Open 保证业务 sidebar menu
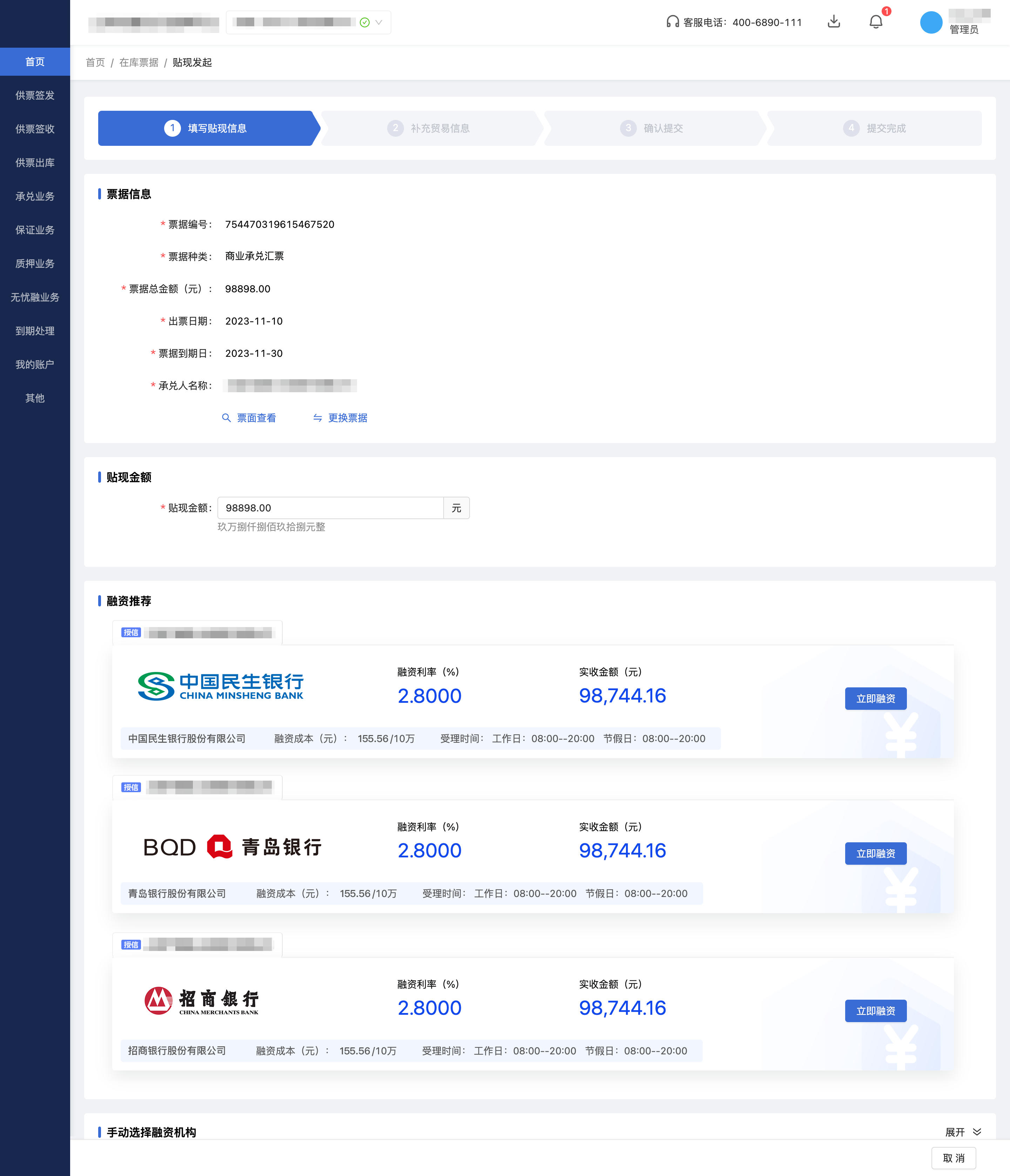This screenshot has width=1010, height=1176. tap(35, 230)
